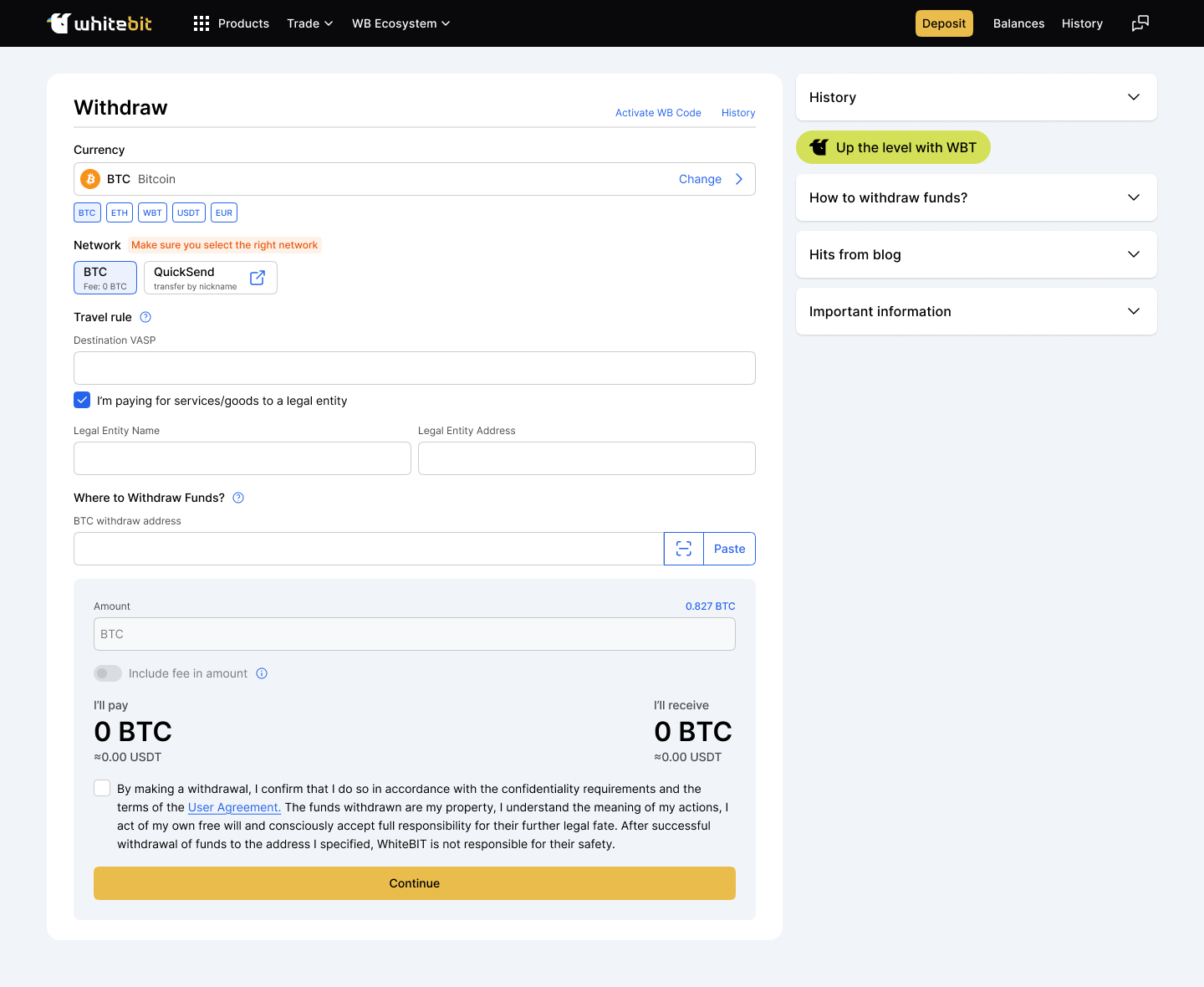Expand the History panel

tap(976, 97)
